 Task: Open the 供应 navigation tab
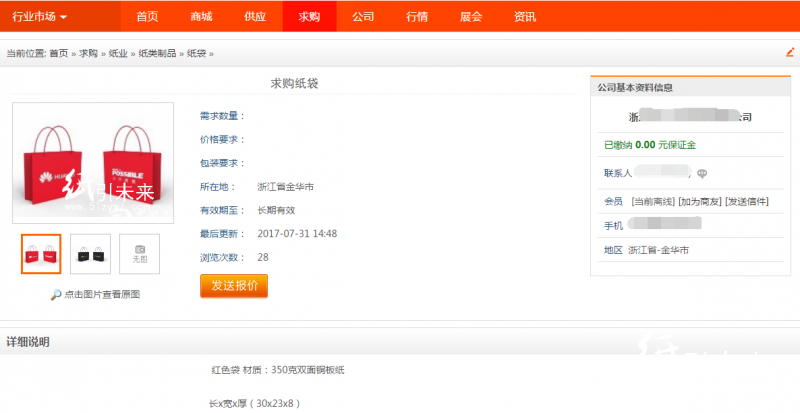pos(255,17)
